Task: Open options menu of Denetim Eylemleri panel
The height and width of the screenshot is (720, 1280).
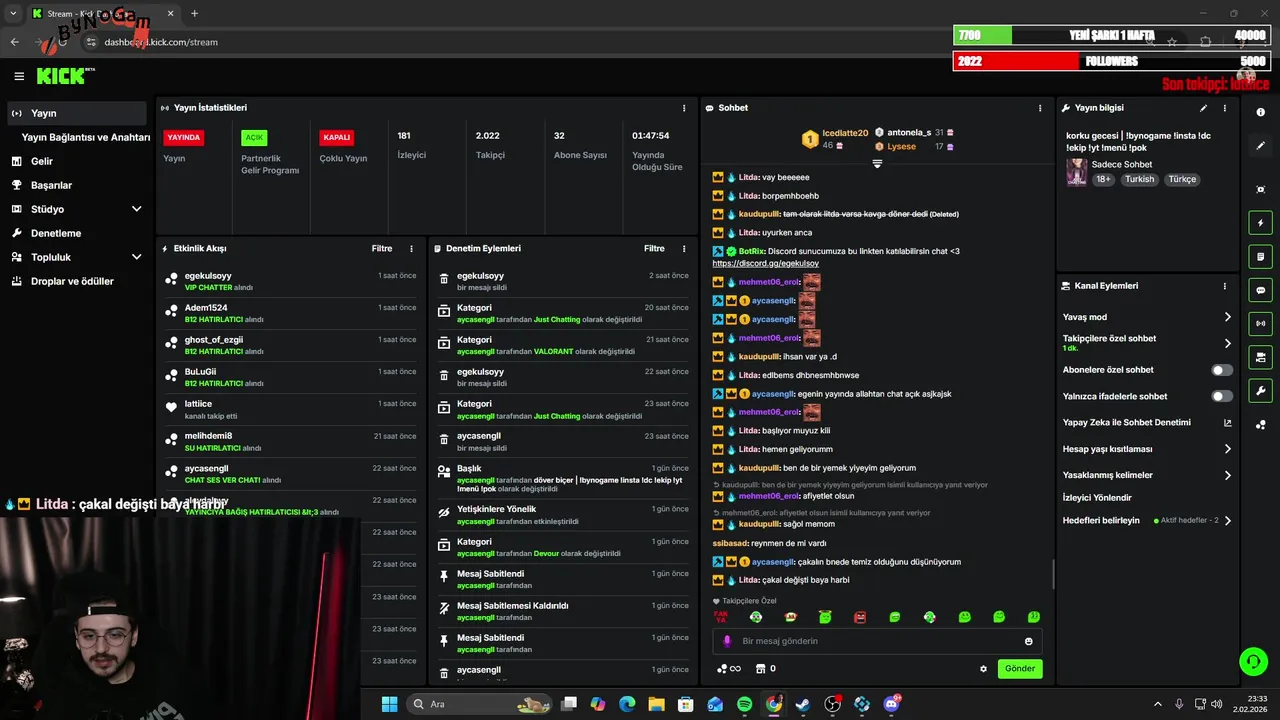Action: pyautogui.click(x=684, y=249)
